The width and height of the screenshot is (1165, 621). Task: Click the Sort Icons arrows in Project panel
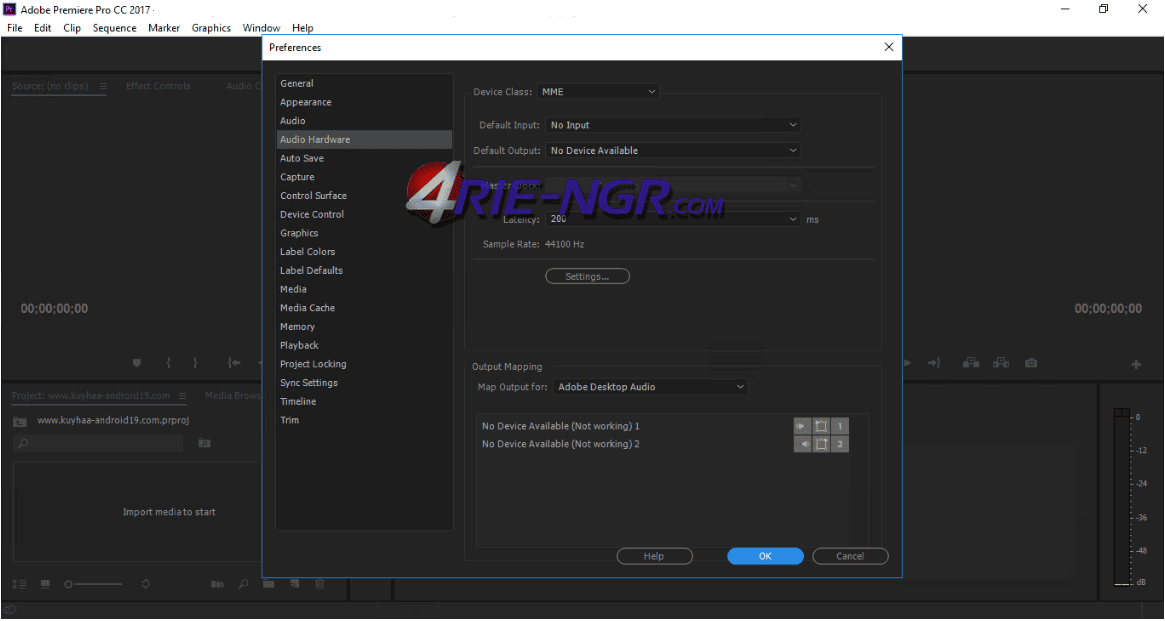coord(146,584)
